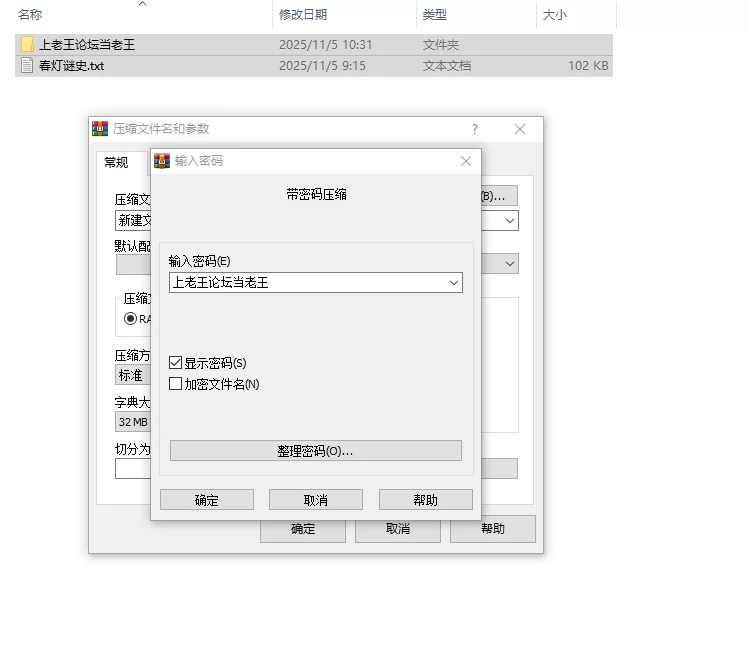Screen dimensions: 747x664
Task: Click 取消 in the 输入密码 dialog
Action: coord(316,500)
